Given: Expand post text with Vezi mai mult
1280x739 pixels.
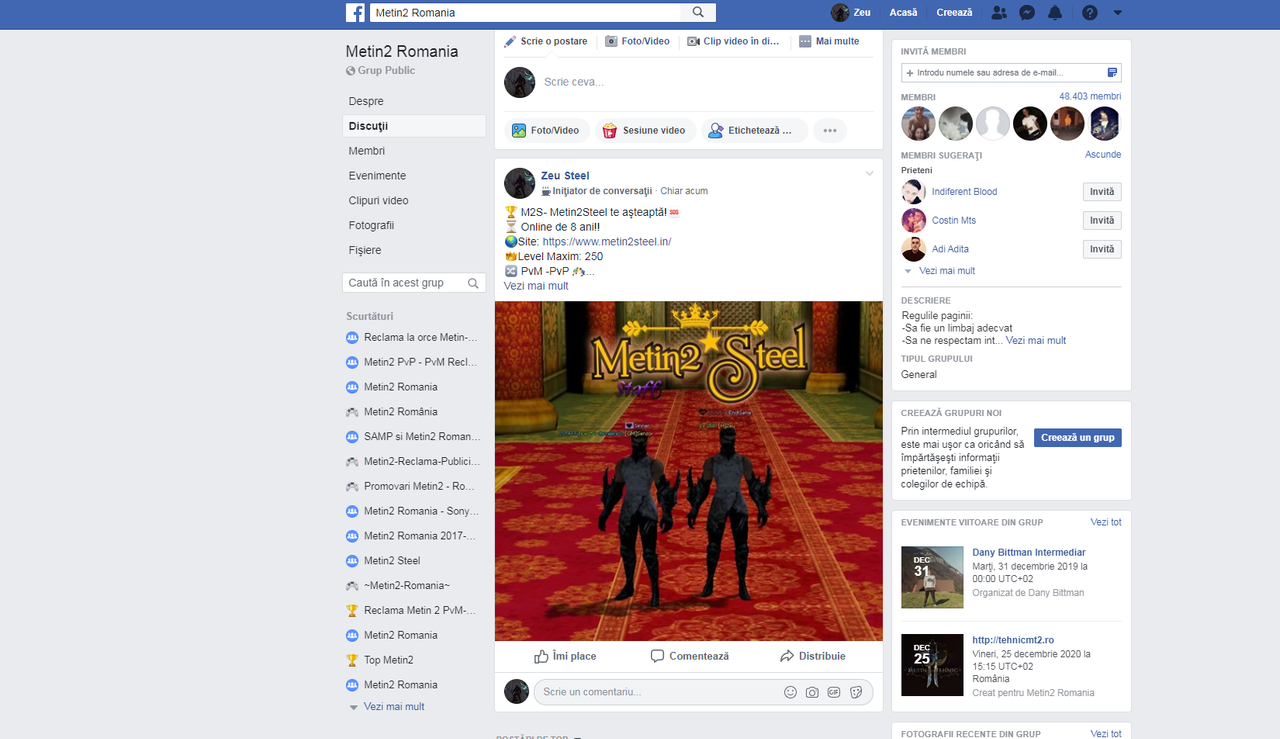Looking at the screenshot, I should (x=536, y=286).
